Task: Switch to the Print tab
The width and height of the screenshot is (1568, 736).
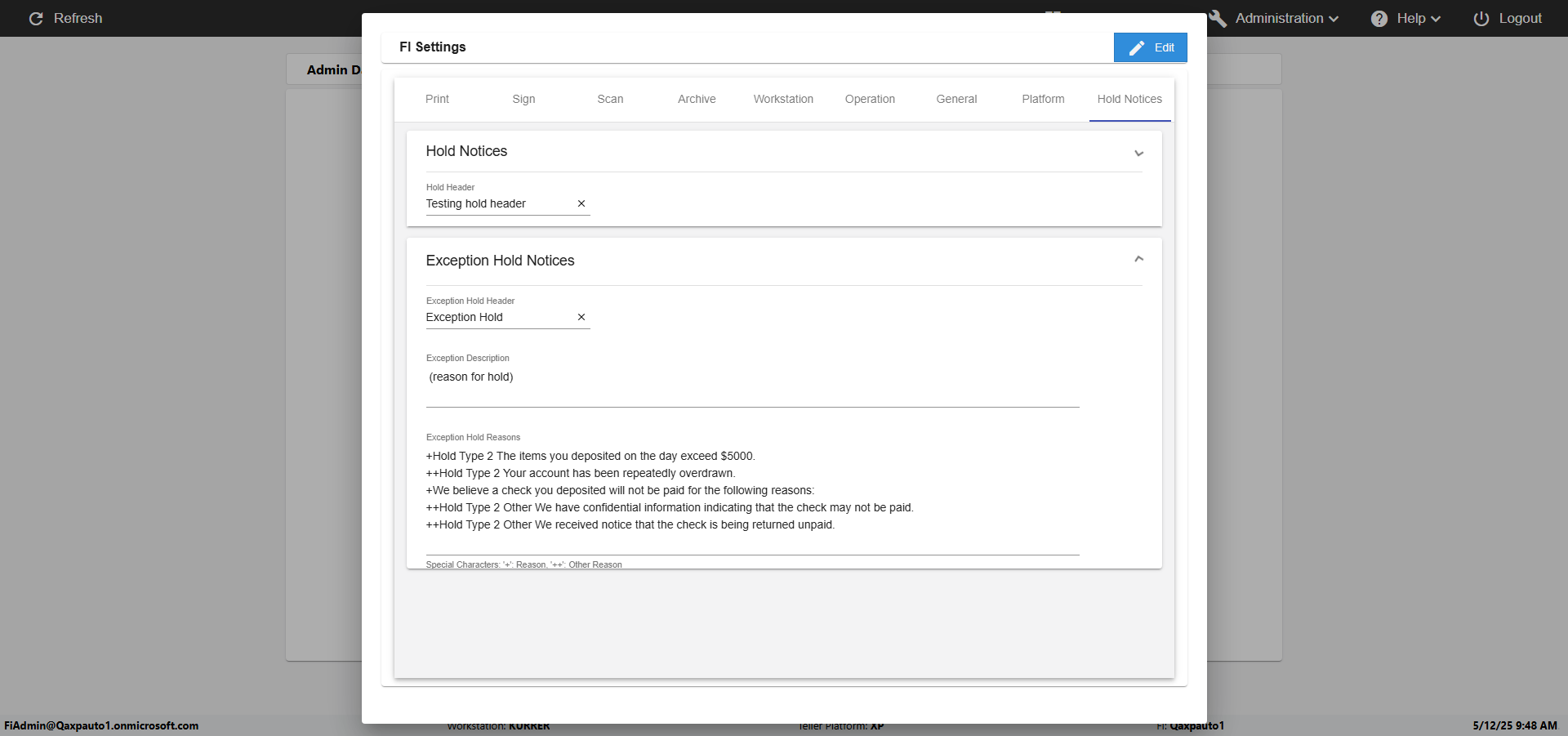Action: [x=437, y=99]
